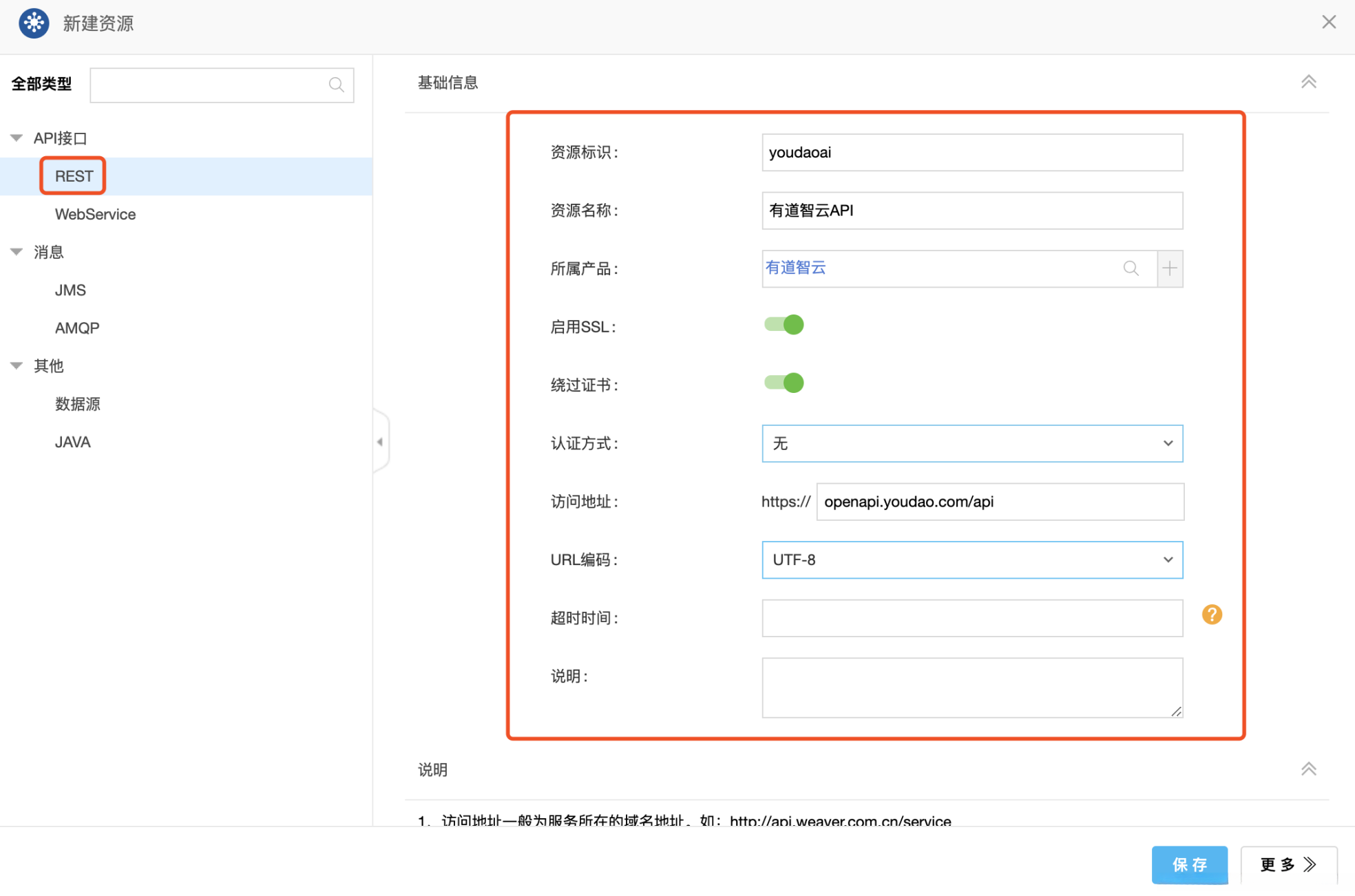Collapse the 其他 tree section
Image resolution: width=1355 pixels, height=896 pixels.
(17, 365)
